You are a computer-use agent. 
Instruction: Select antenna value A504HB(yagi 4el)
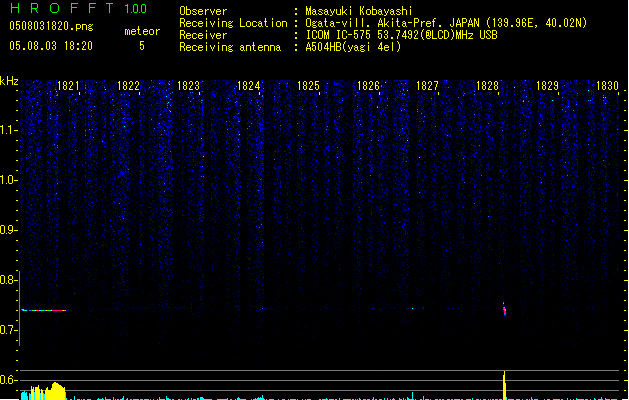tap(353, 47)
